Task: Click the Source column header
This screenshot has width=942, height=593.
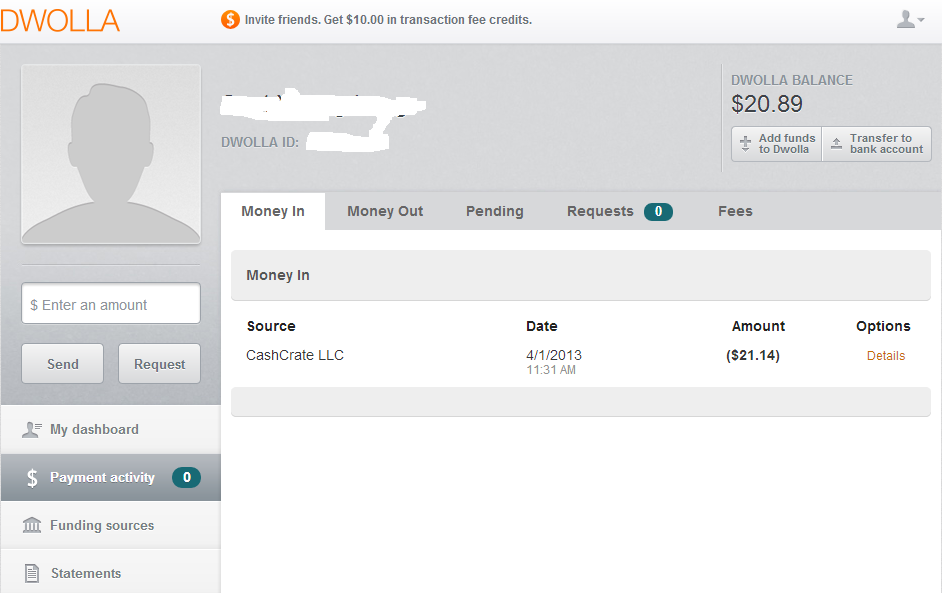Action: (x=271, y=326)
